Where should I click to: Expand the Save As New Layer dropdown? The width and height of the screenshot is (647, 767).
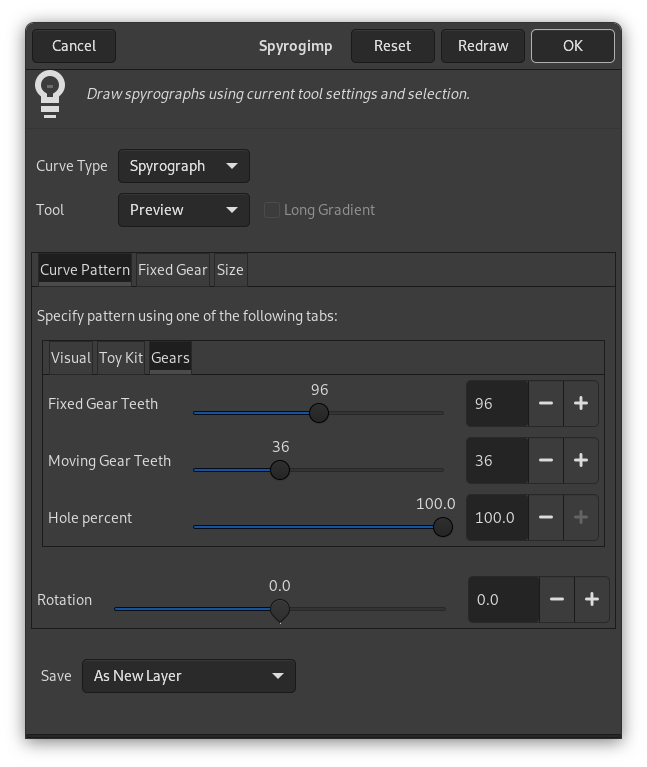pos(188,676)
